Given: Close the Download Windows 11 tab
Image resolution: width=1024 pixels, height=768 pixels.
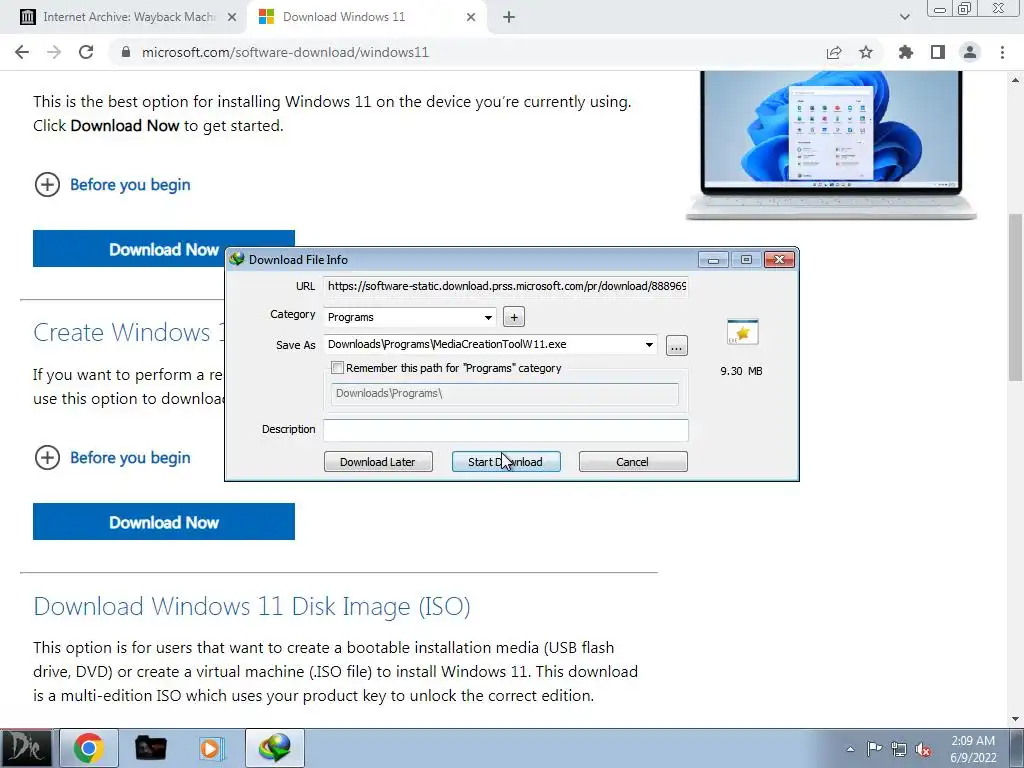Looking at the screenshot, I should (x=471, y=17).
